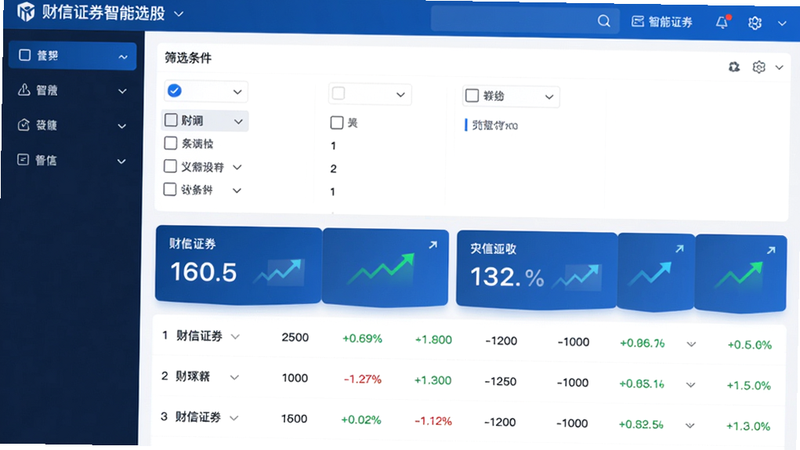Select the first highlighted sidebar menu item
The height and width of the screenshot is (450, 800).
coord(72,56)
